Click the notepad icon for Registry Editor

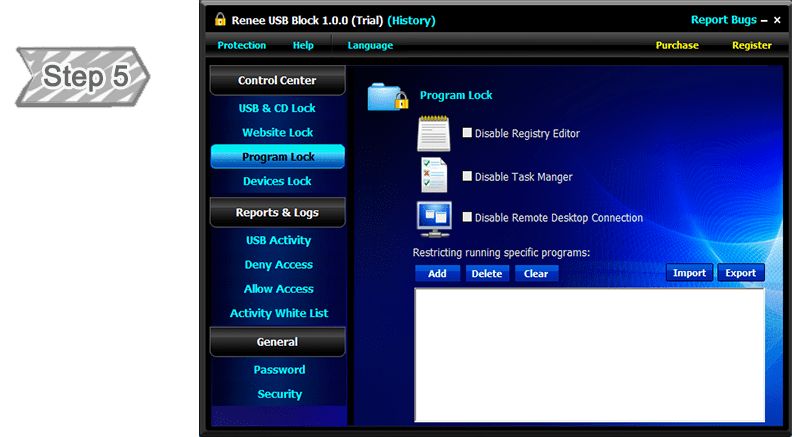point(434,134)
